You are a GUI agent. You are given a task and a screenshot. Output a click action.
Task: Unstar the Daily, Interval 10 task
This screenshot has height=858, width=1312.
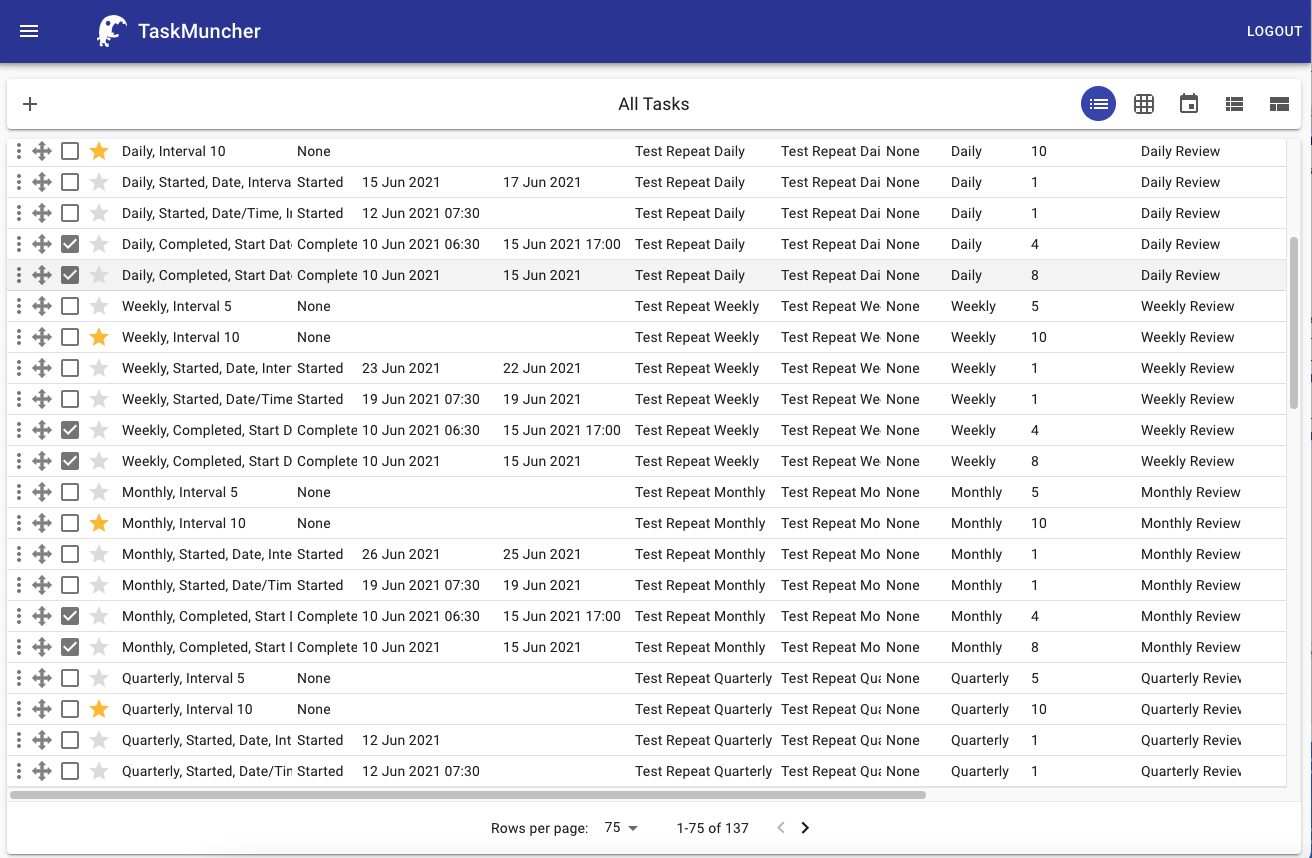(98, 152)
